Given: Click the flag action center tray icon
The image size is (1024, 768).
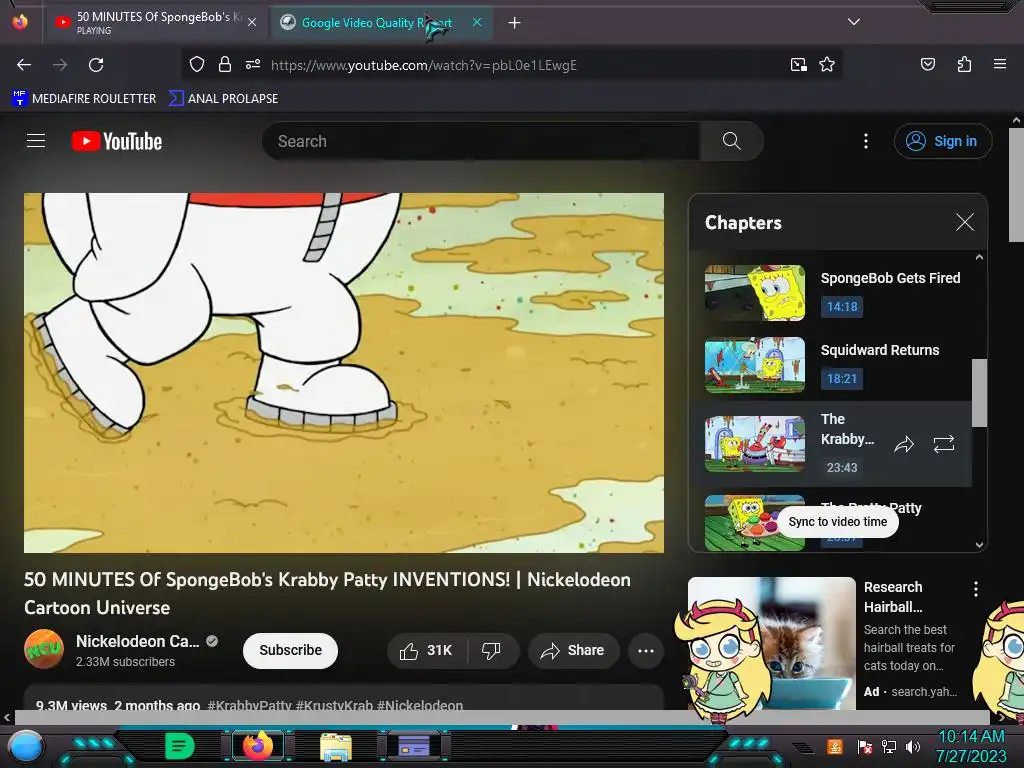Looking at the screenshot, I should 865,746.
